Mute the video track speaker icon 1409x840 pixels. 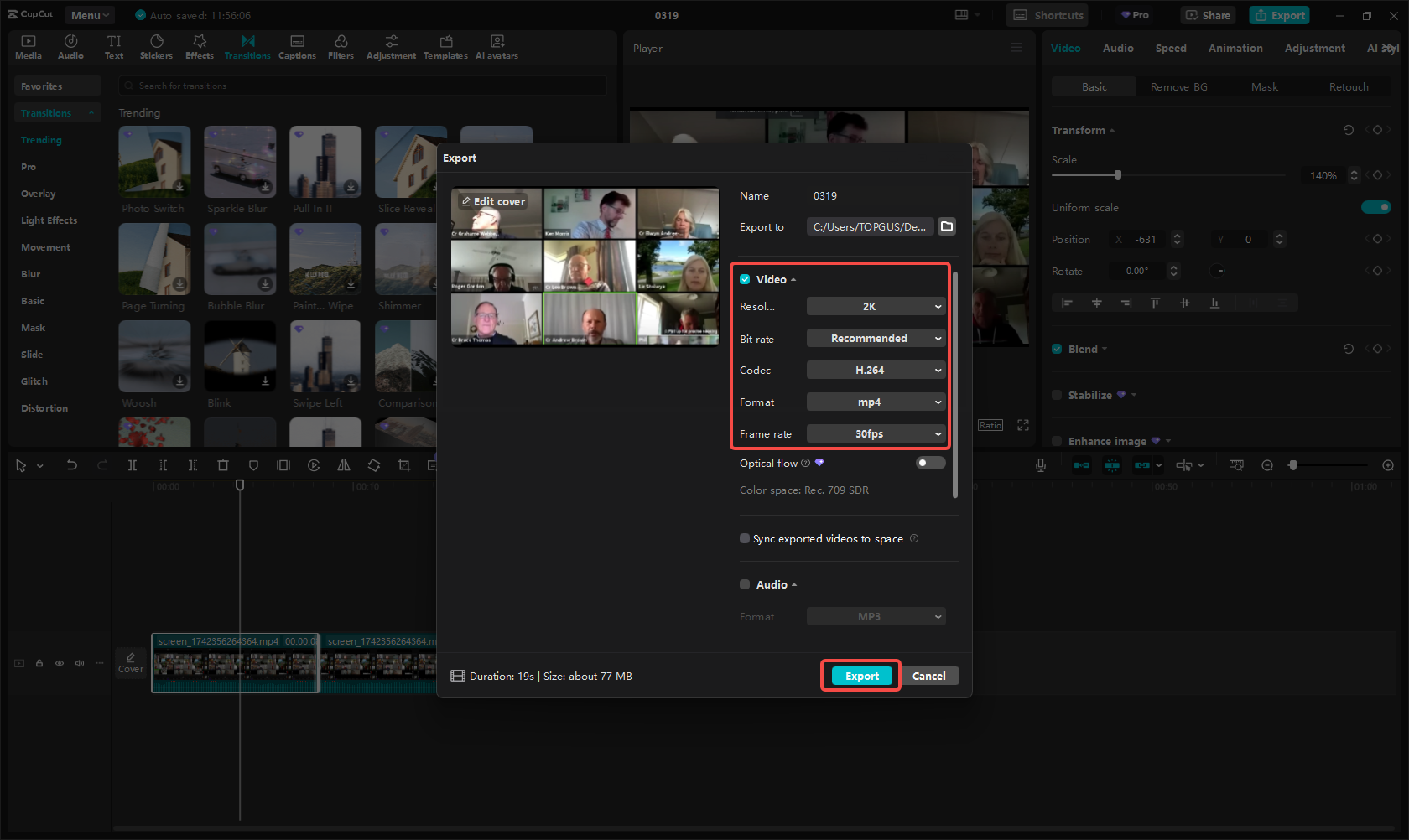(80, 663)
